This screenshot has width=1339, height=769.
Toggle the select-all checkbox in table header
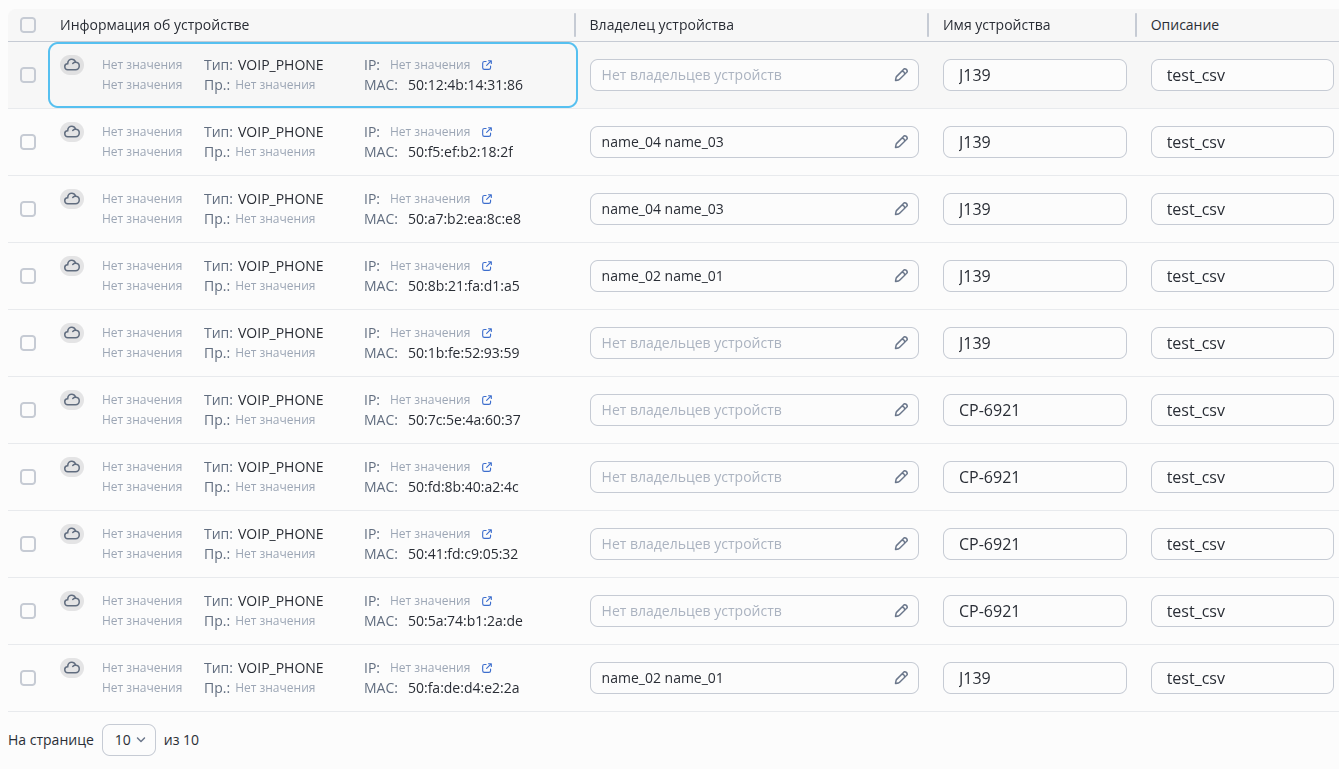point(28,25)
